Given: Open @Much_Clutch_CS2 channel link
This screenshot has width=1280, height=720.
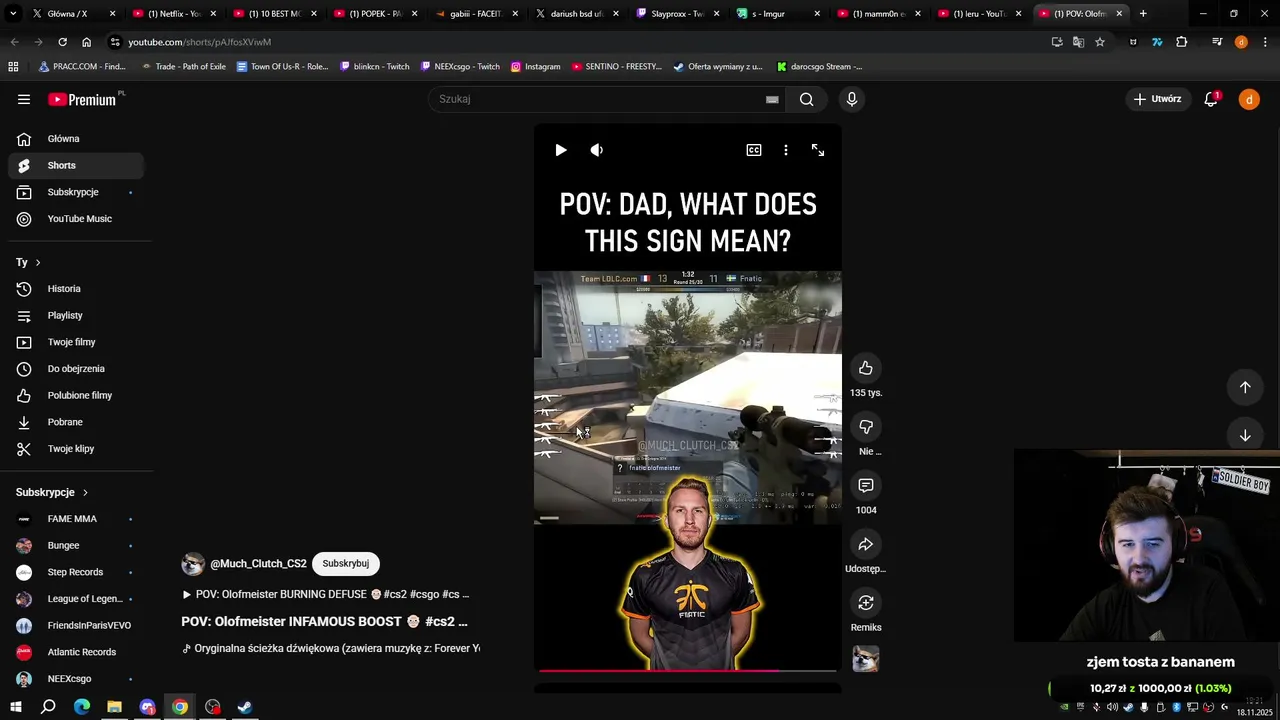Looking at the screenshot, I should click(x=258, y=564).
